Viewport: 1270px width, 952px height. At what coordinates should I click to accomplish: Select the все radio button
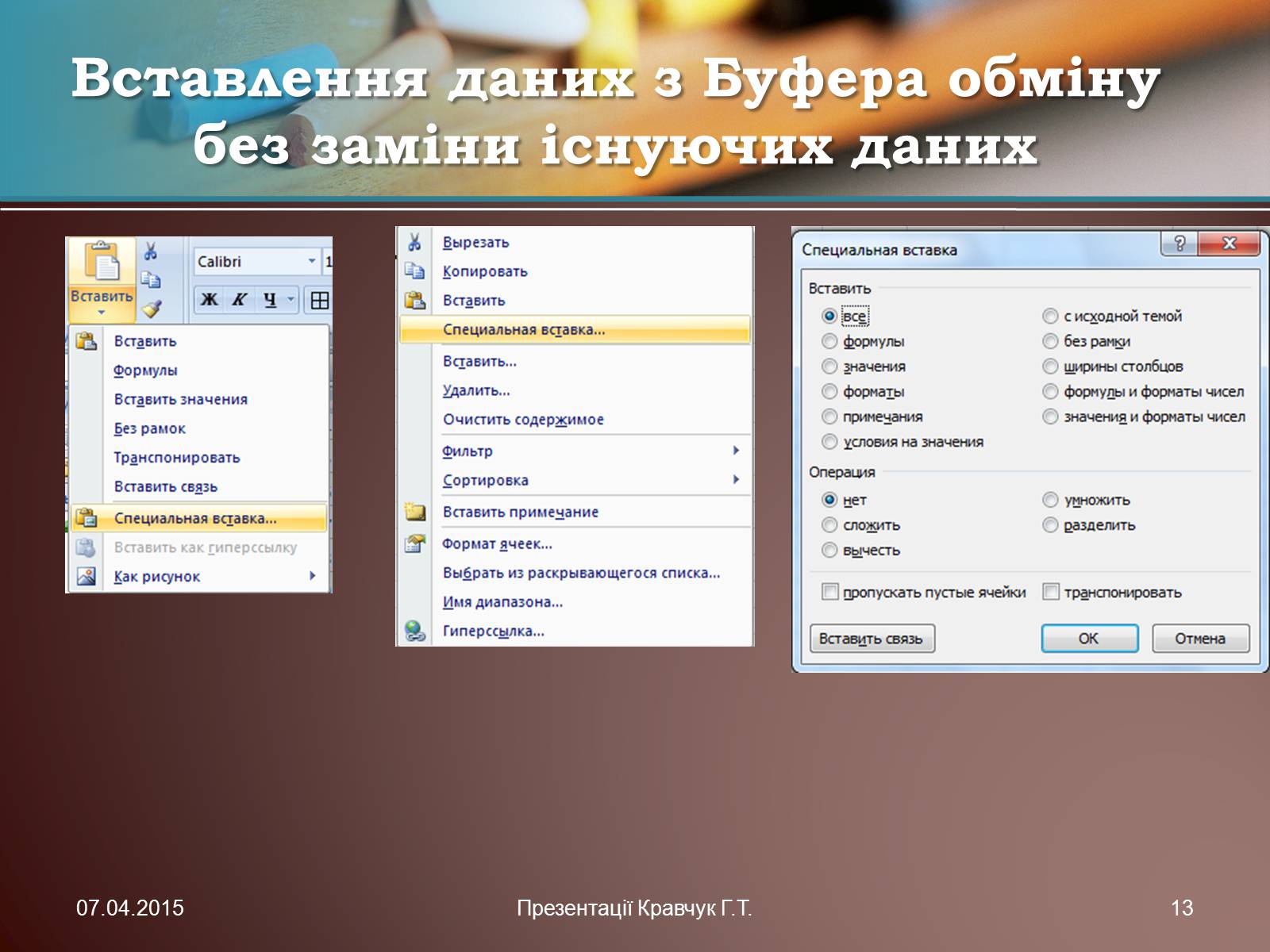click(x=829, y=316)
